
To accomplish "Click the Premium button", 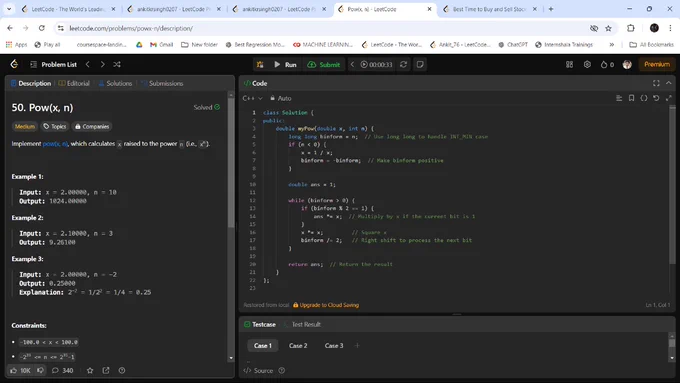I will click(657, 64).
